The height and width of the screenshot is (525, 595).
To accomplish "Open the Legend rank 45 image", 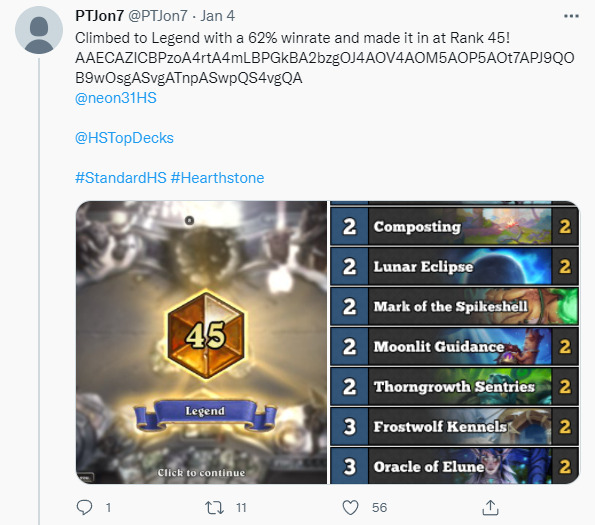I will coord(201,342).
